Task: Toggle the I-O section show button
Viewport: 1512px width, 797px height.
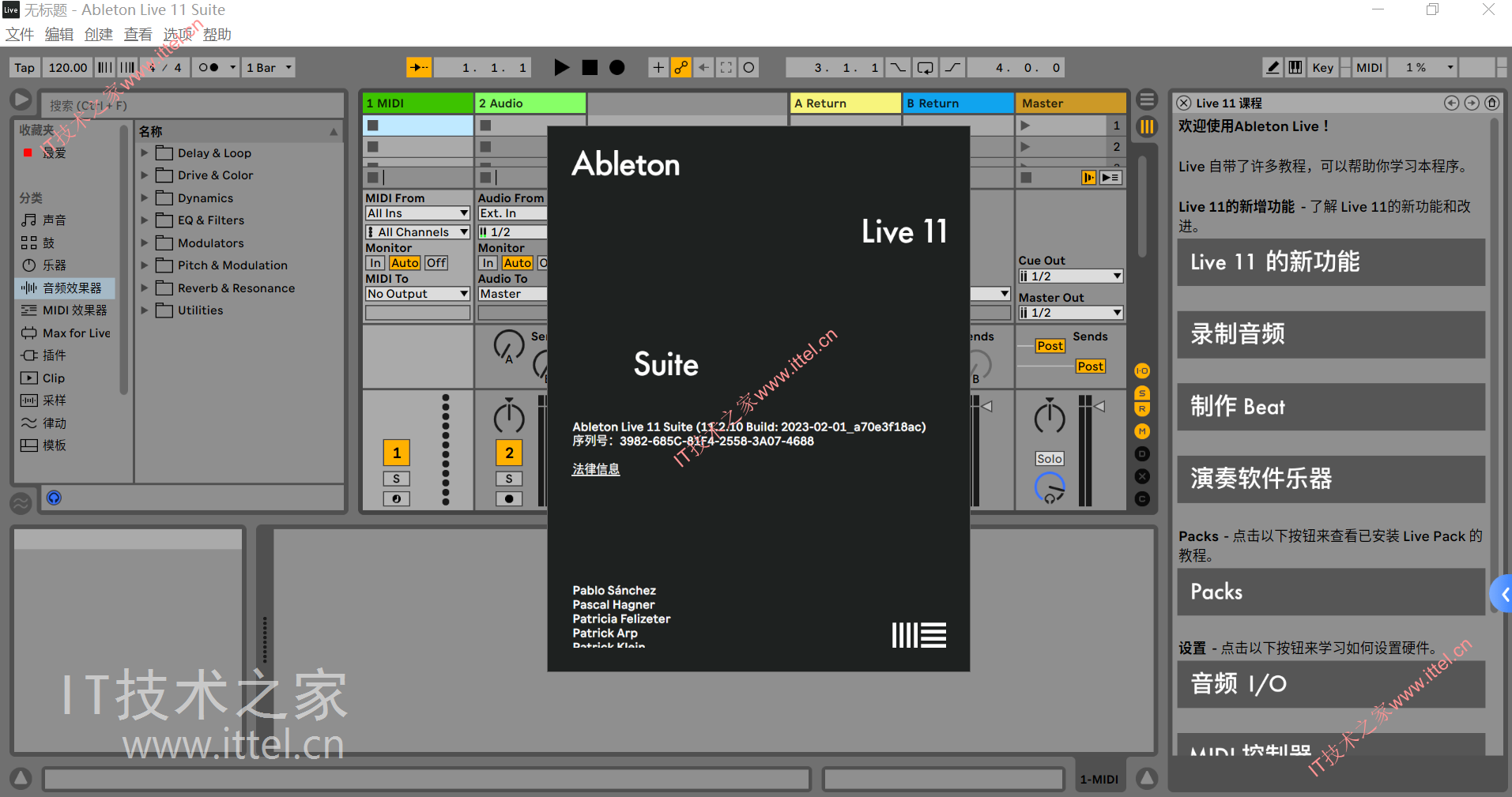Action: 1142,370
